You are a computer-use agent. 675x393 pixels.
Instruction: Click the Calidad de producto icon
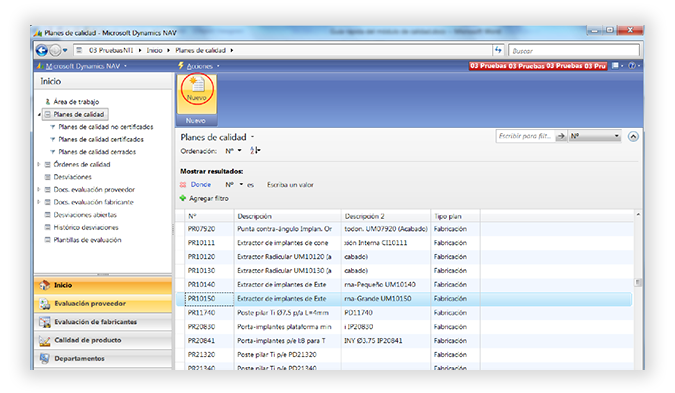(x=44, y=340)
